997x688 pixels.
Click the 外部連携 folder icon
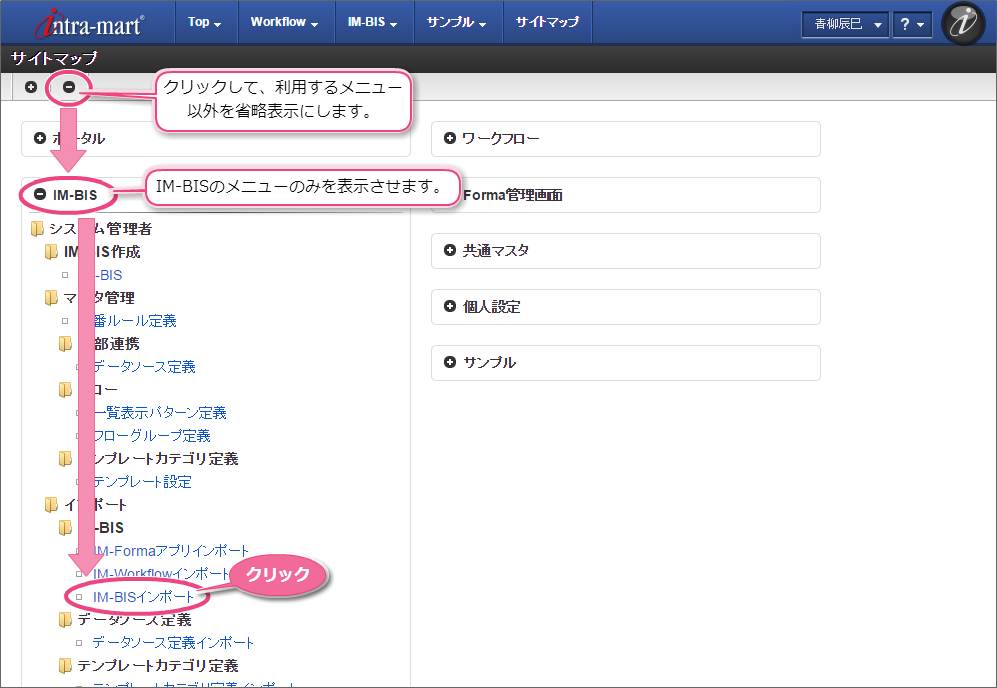pos(65,343)
